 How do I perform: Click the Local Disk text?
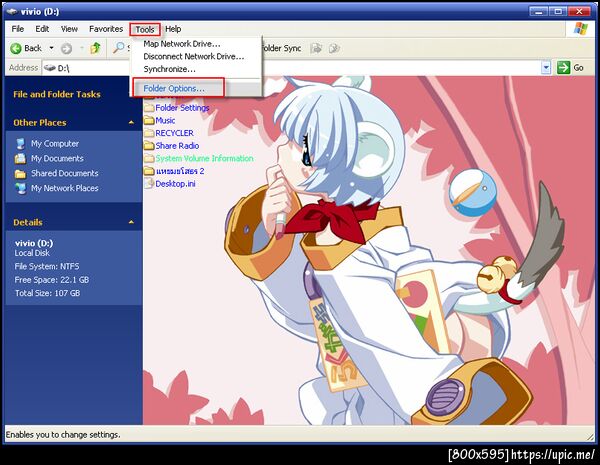tap(32, 253)
